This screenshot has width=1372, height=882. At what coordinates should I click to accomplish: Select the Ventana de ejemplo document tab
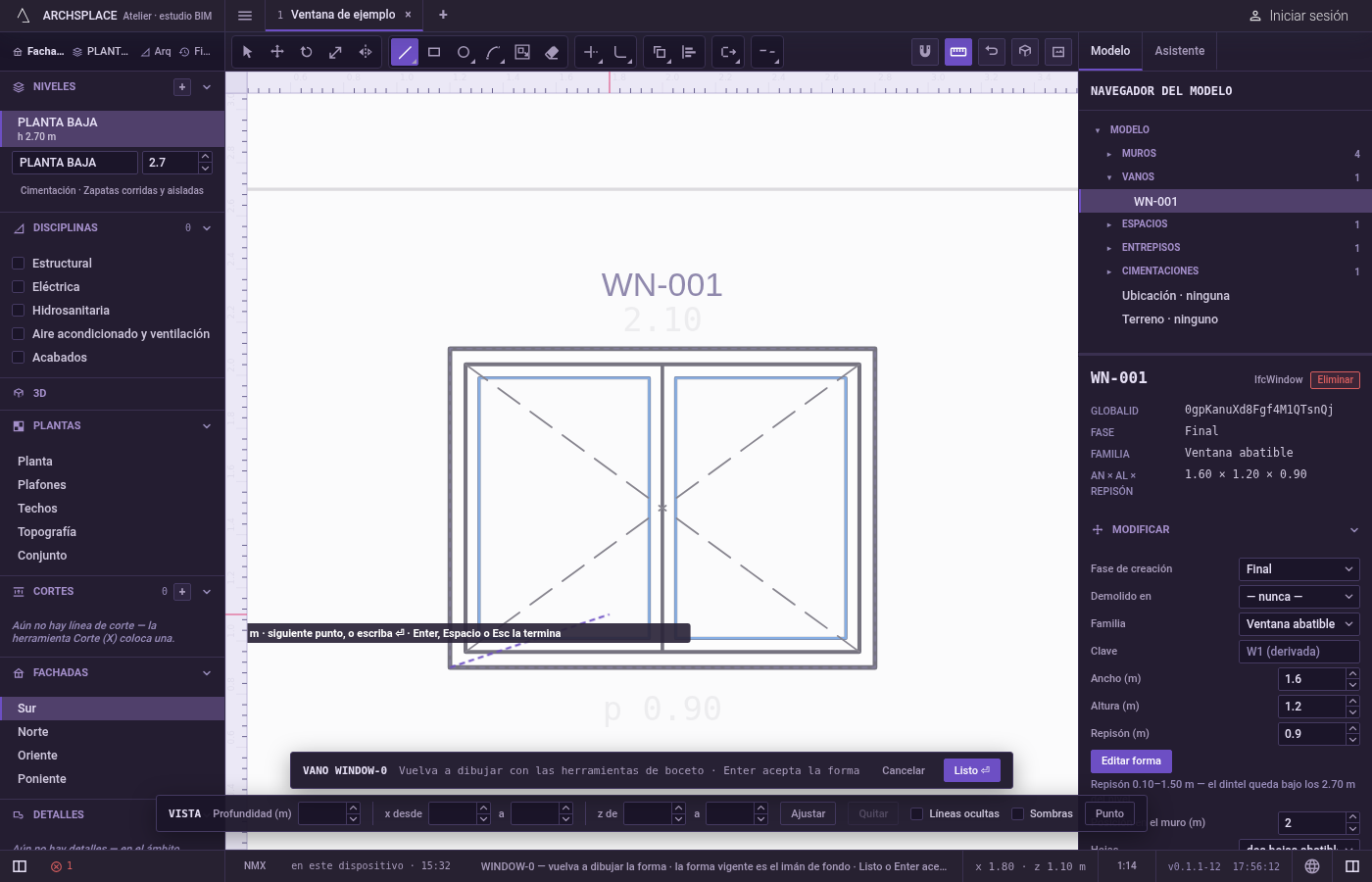click(343, 15)
